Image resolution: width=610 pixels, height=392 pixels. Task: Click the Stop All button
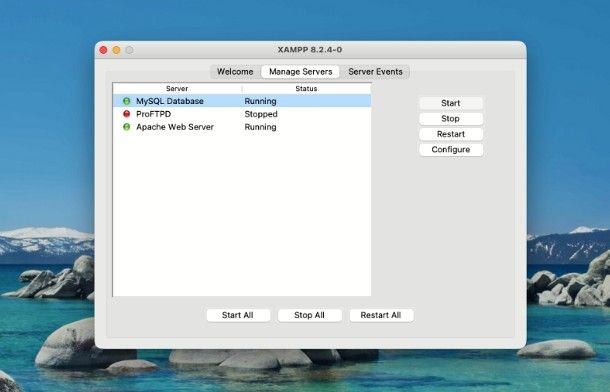(310, 315)
